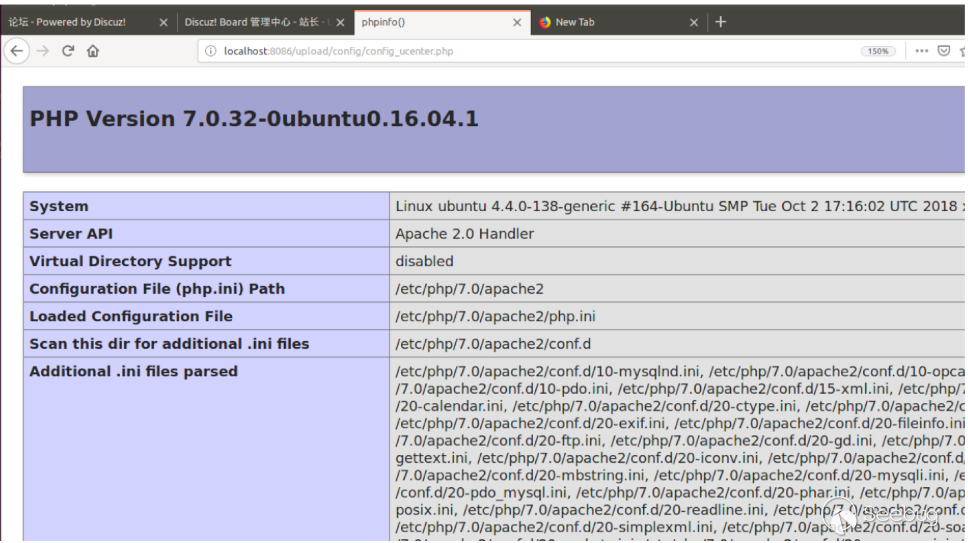968x543 pixels.
Task: Close the phpinfo() tab
Action: 517,22
